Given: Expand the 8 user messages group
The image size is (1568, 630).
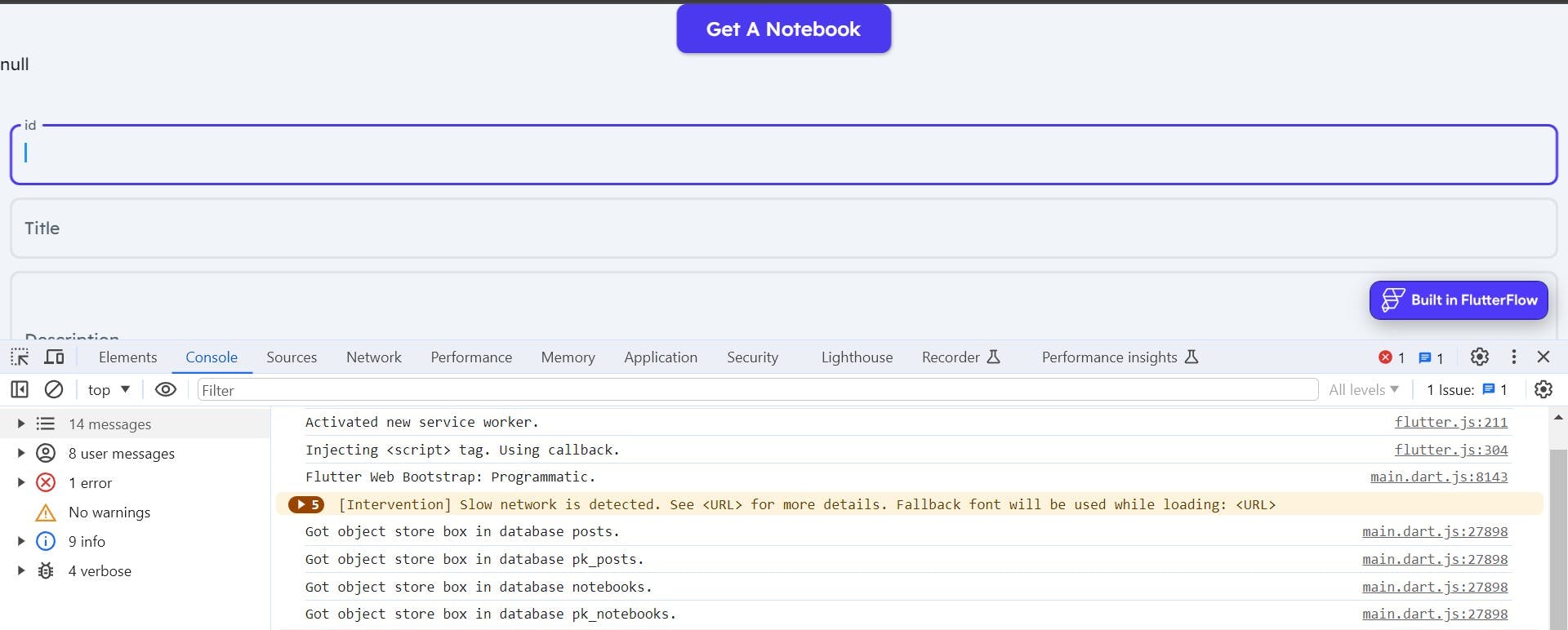Looking at the screenshot, I should tap(21, 454).
